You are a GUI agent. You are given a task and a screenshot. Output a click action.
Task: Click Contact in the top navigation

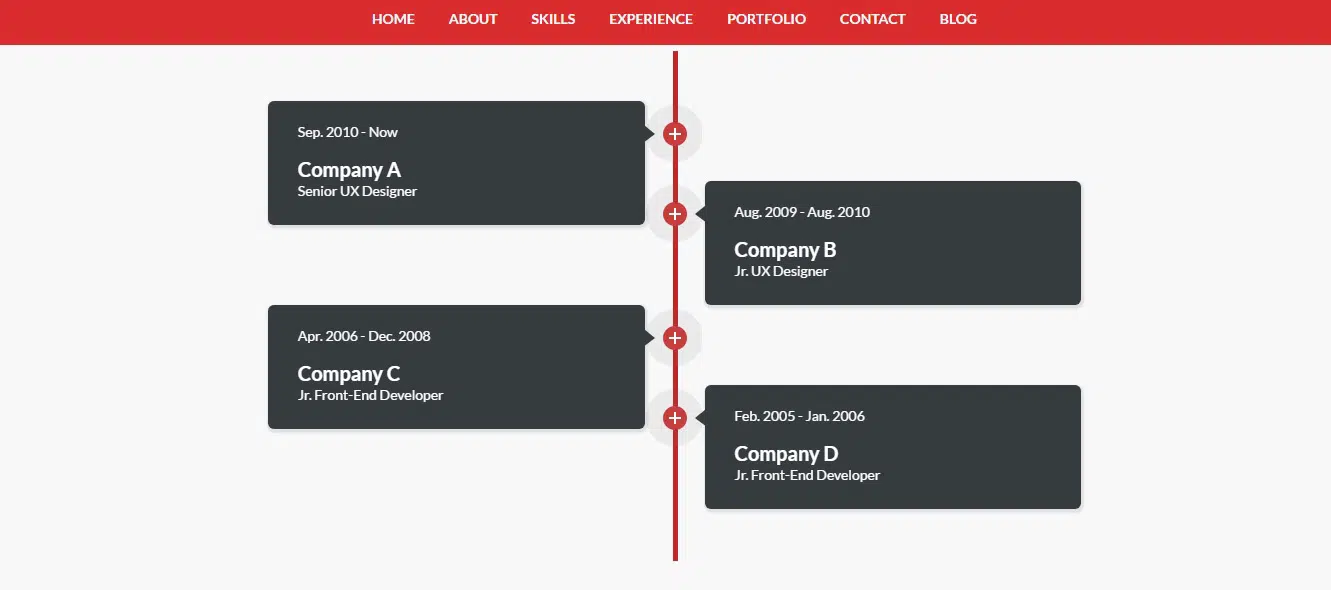(x=872, y=19)
